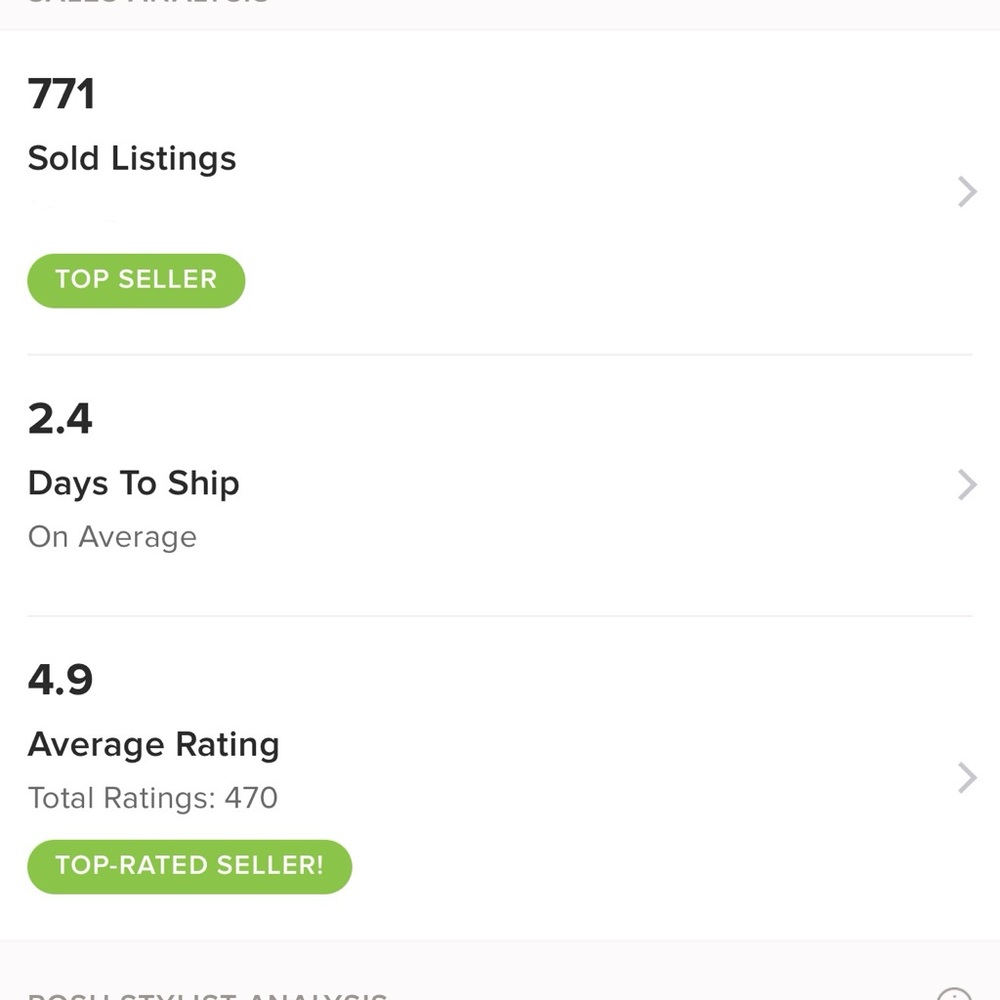The image size is (1000, 1000).
Task: Click the TOP SELLER badge
Action: point(136,280)
